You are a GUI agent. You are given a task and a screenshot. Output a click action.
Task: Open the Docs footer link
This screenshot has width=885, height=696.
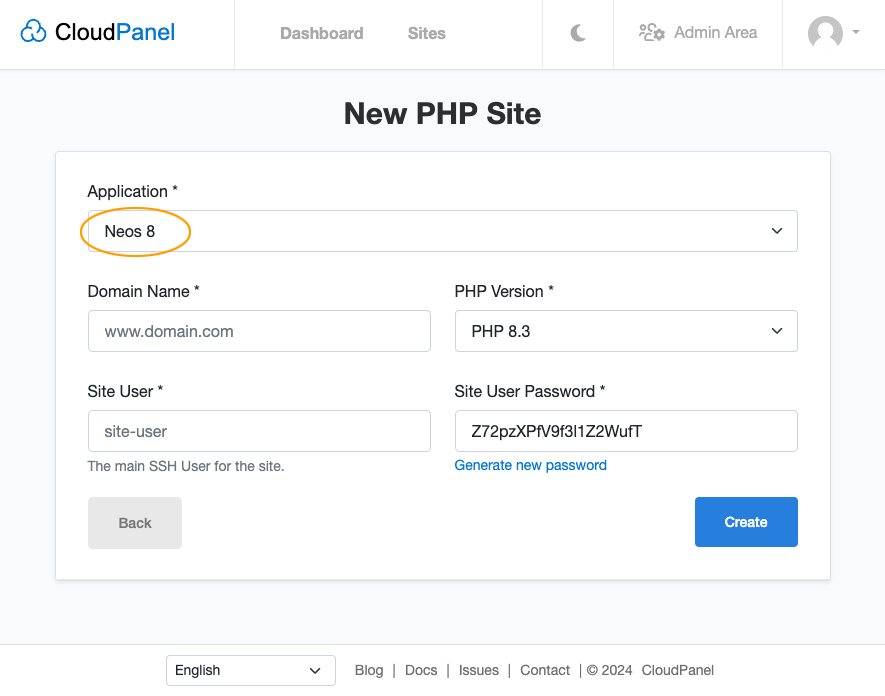(x=421, y=670)
